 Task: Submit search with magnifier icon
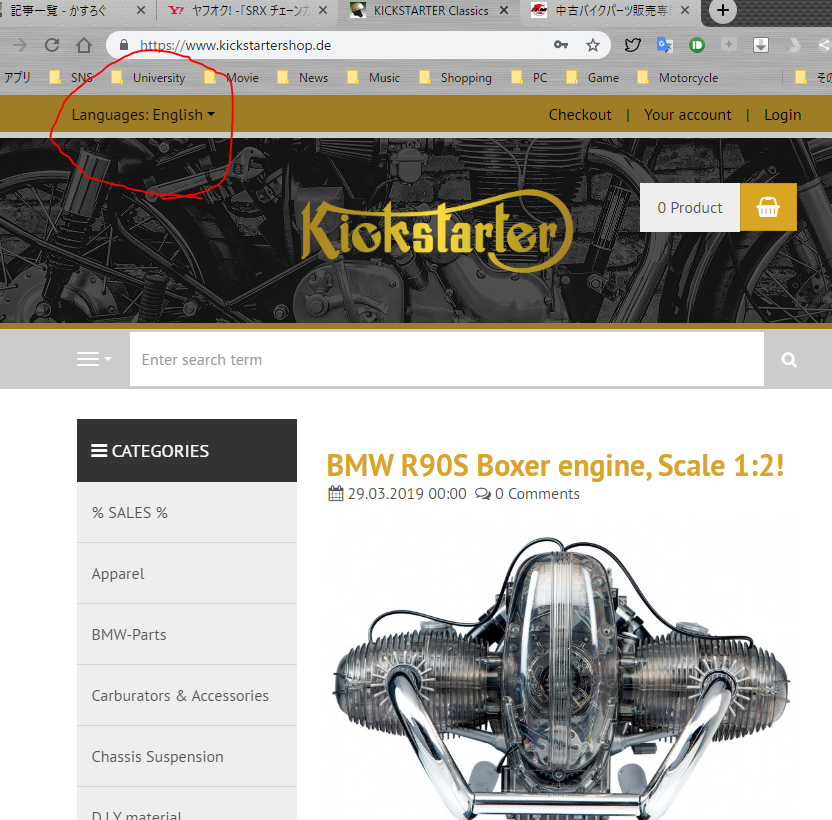pyautogui.click(x=789, y=360)
